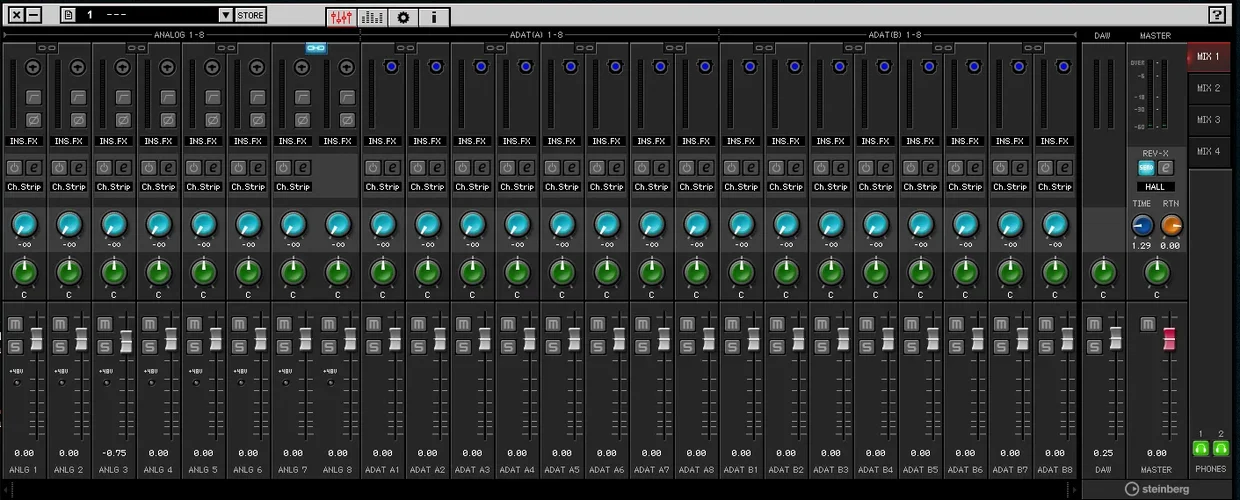Click the information 'i' icon
The width and height of the screenshot is (1240, 500).
(433, 16)
